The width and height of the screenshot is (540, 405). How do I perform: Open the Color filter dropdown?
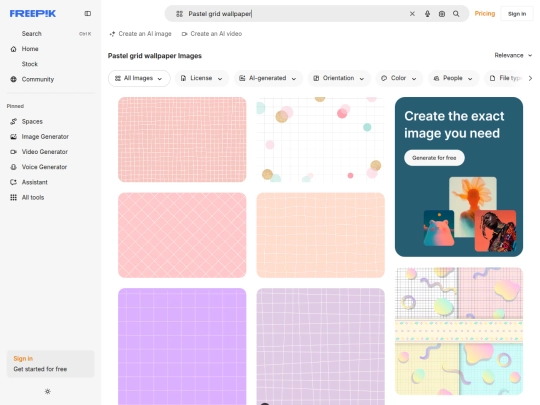click(x=399, y=79)
